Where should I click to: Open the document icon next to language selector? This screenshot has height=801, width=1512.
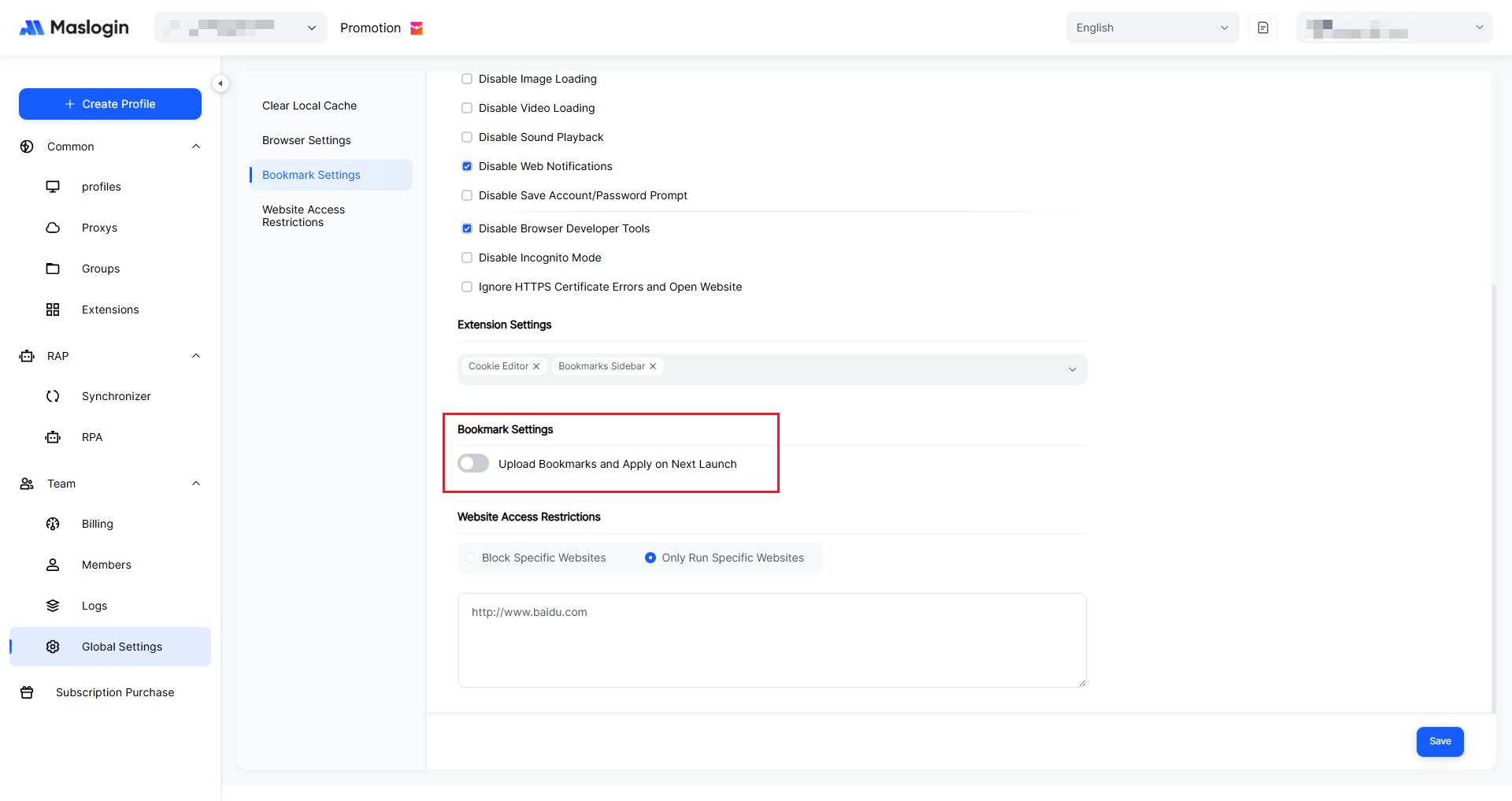(x=1263, y=28)
